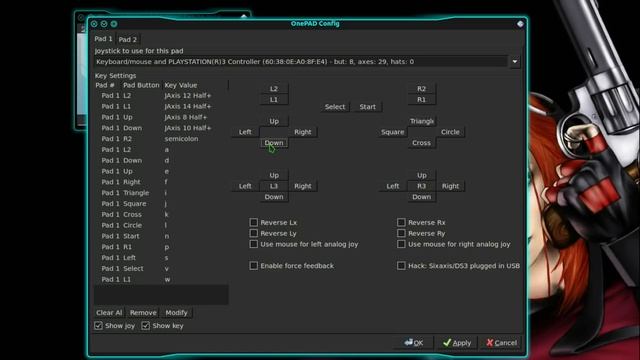The image size is (640, 360).
Task: Click the Cross mapping button
Action: coord(421,143)
